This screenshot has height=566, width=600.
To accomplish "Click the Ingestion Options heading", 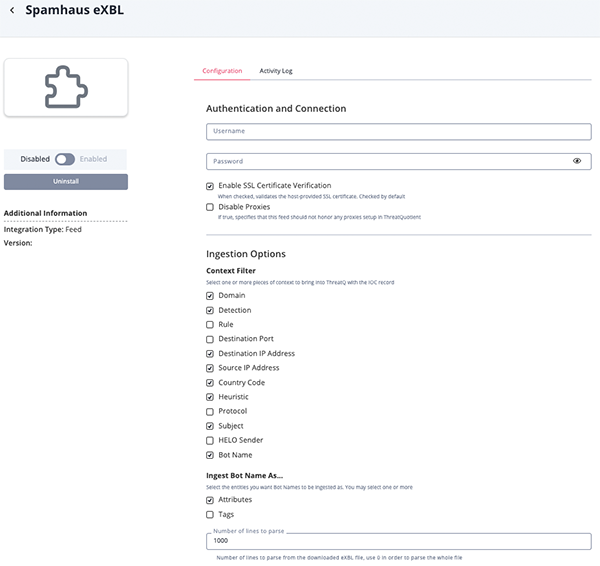I will click(x=246, y=254).
